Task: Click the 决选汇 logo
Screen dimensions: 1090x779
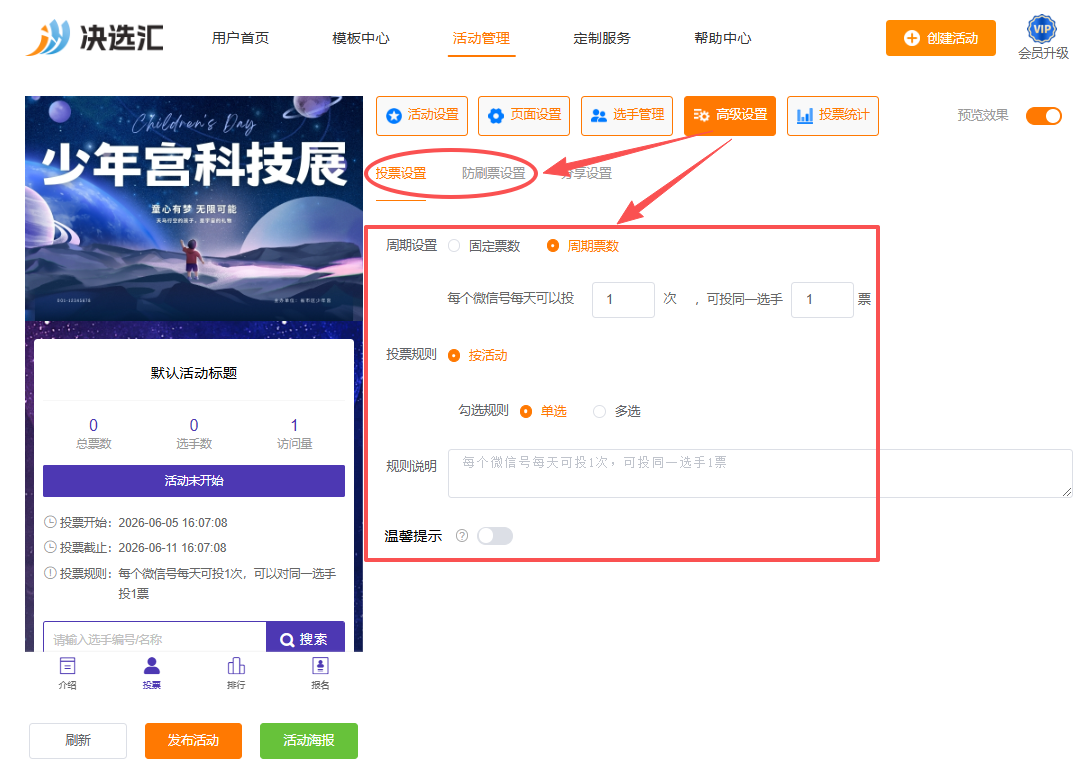Action: click(x=95, y=38)
